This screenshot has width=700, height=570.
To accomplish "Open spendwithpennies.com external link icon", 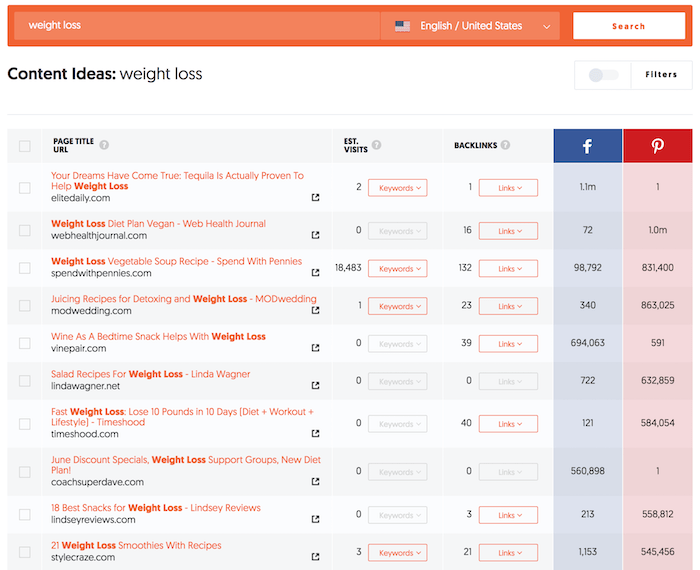I will 315,272.
